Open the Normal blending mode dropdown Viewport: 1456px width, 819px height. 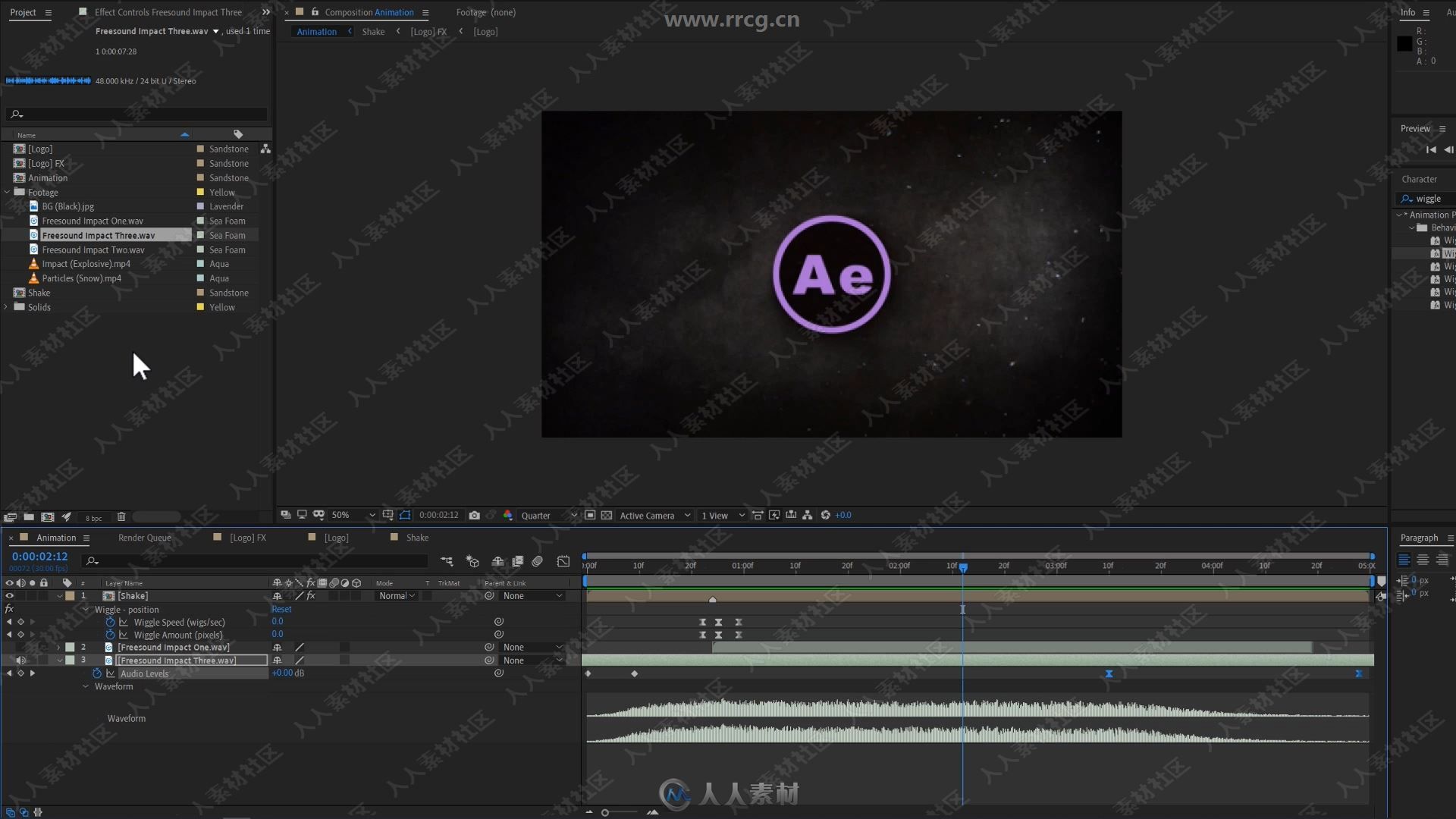[x=397, y=596]
